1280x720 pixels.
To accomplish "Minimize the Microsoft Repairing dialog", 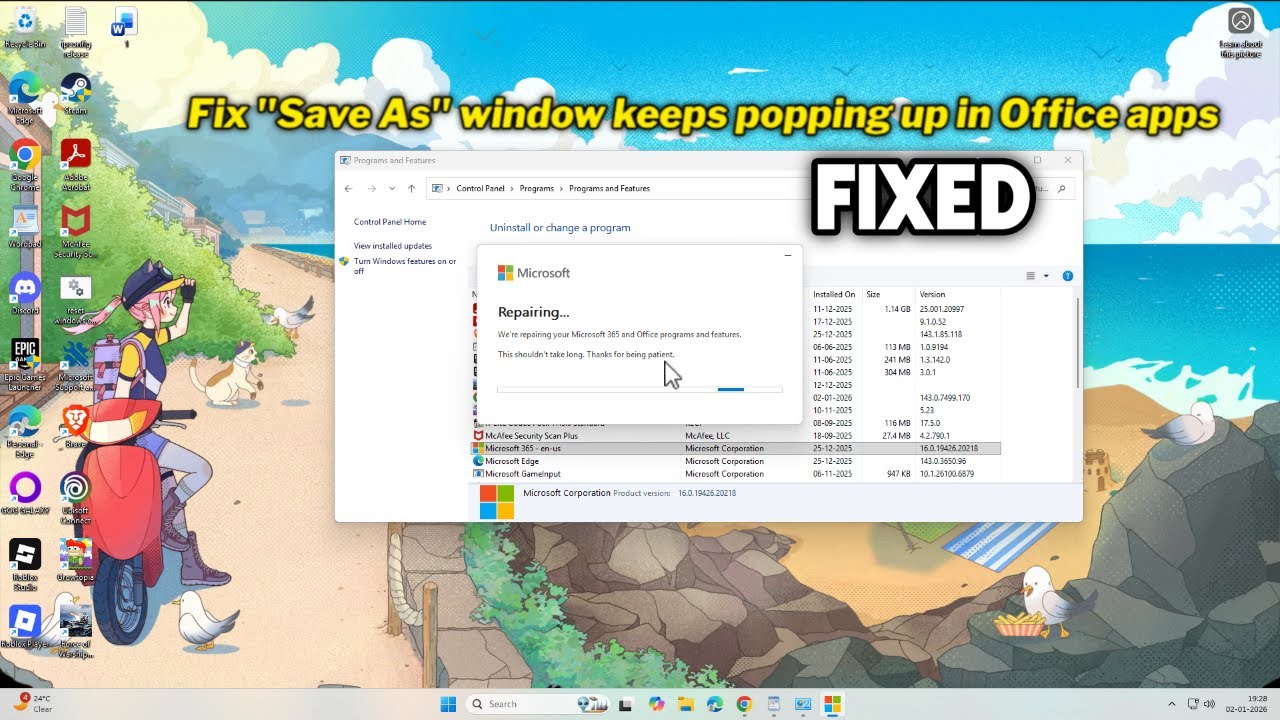I will click(787, 256).
